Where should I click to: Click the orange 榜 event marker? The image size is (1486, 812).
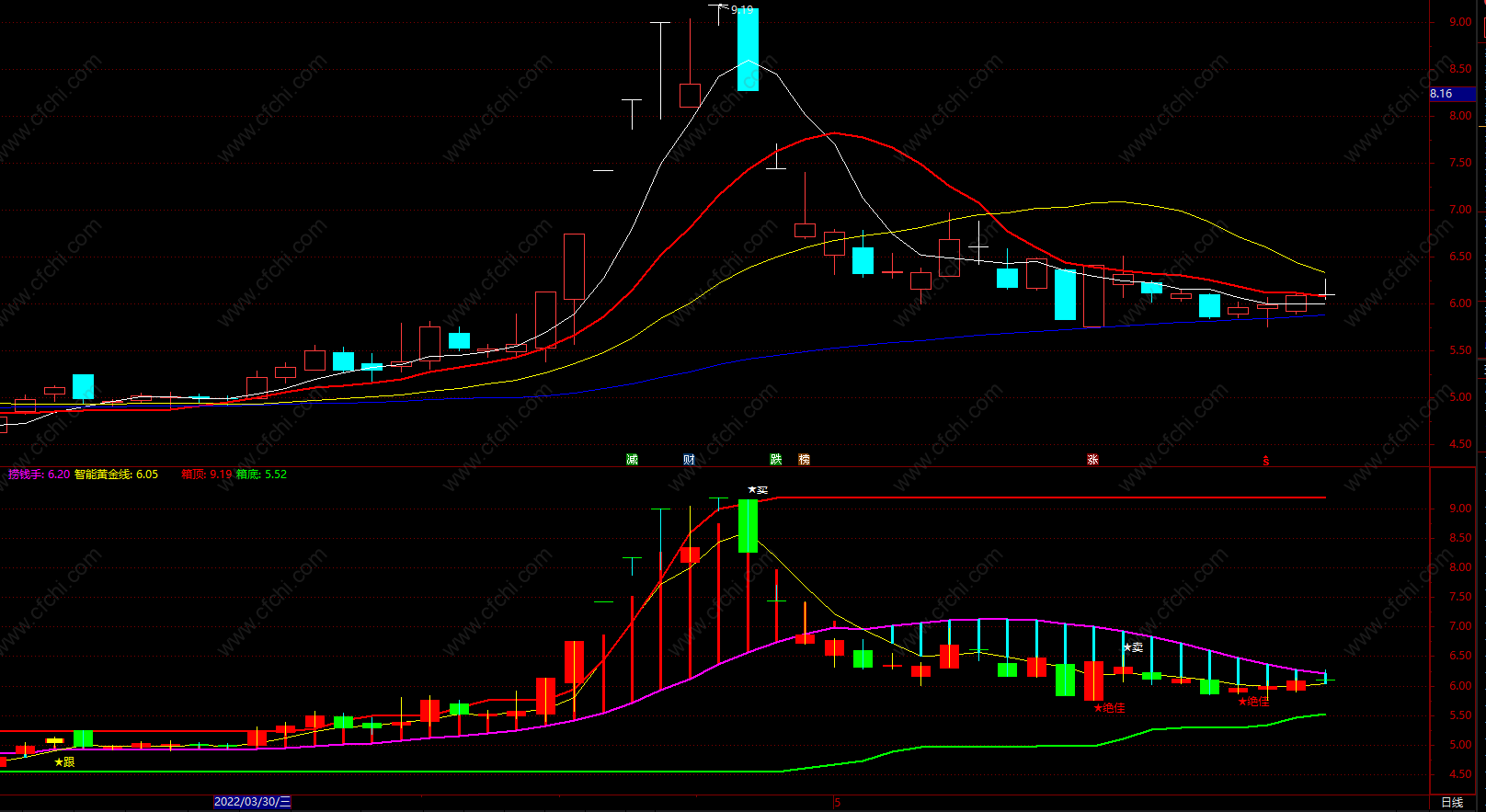pos(804,460)
